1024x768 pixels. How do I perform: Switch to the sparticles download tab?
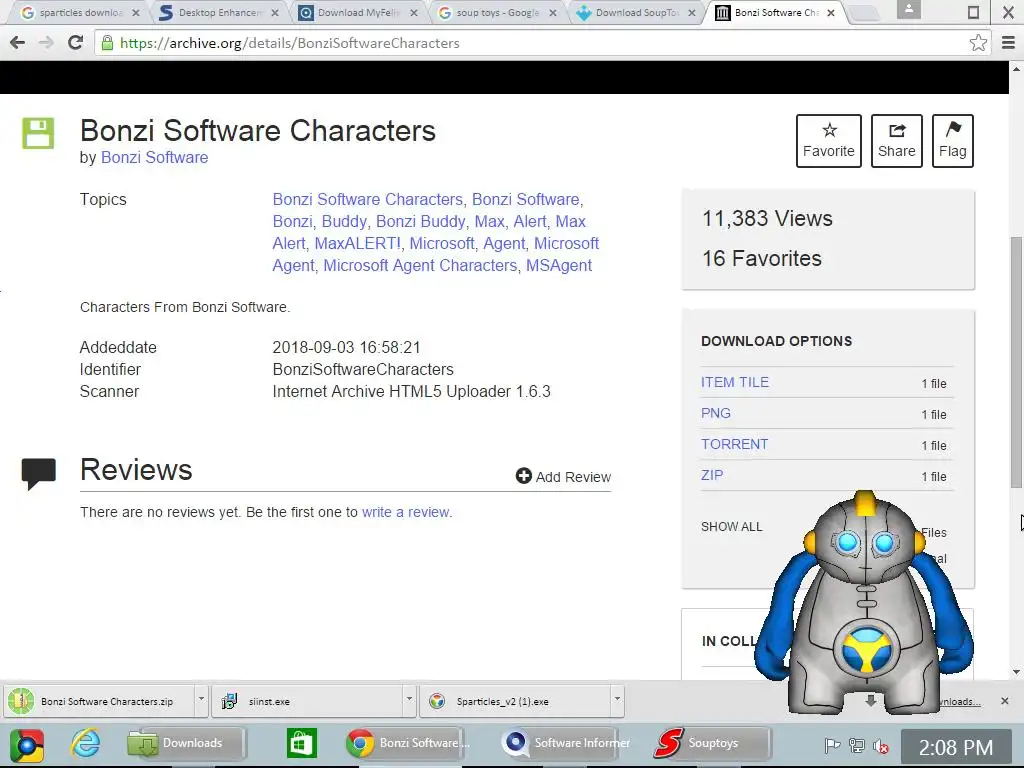78,12
